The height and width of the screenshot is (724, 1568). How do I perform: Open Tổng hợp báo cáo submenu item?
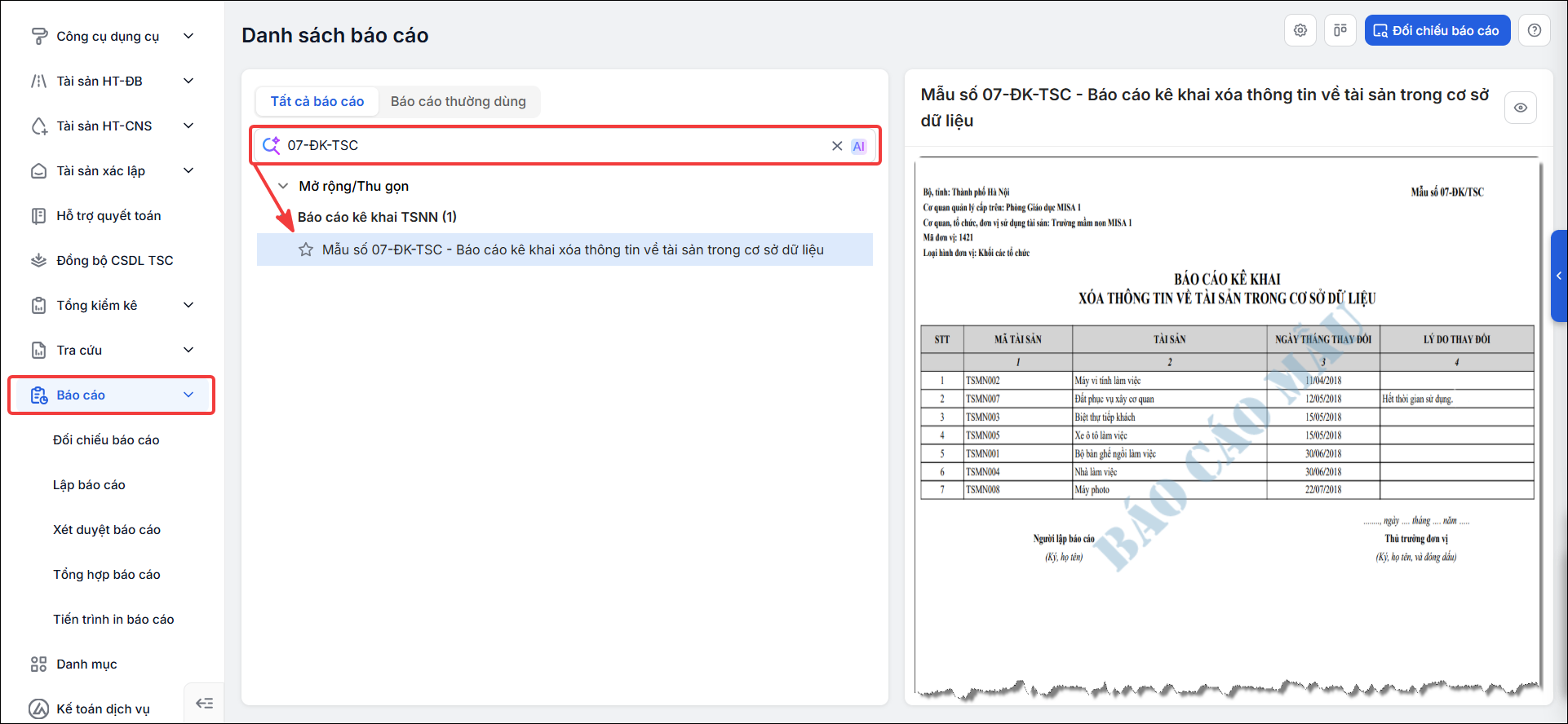pyautogui.click(x=107, y=574)
